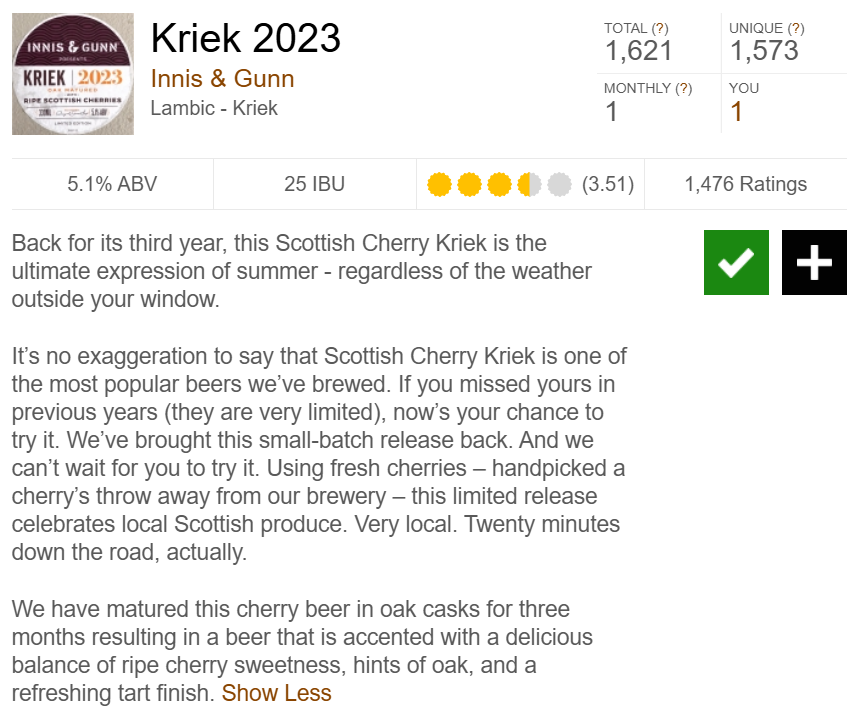This screenshot has height=722, width=858.
Task: Click the 5.1% ABV cell
Action: (112, 185)
